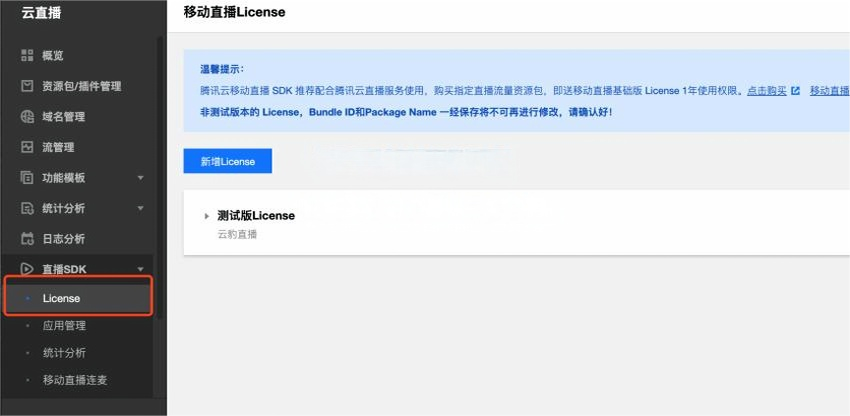Follow the 移动直播 link at right edge
Screen dimensions: 850x416
[x=830, y=91]
